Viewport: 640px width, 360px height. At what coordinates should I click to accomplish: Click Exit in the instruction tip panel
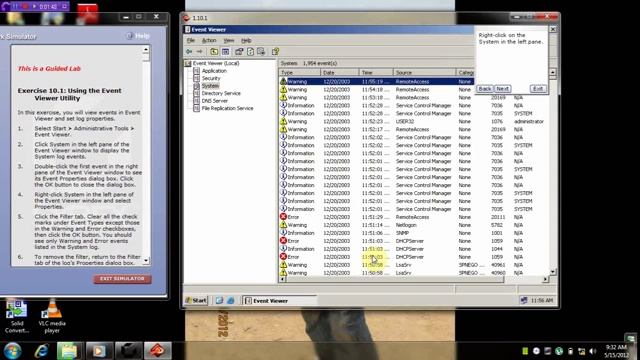pyautogui.click(x=538, y=89)
